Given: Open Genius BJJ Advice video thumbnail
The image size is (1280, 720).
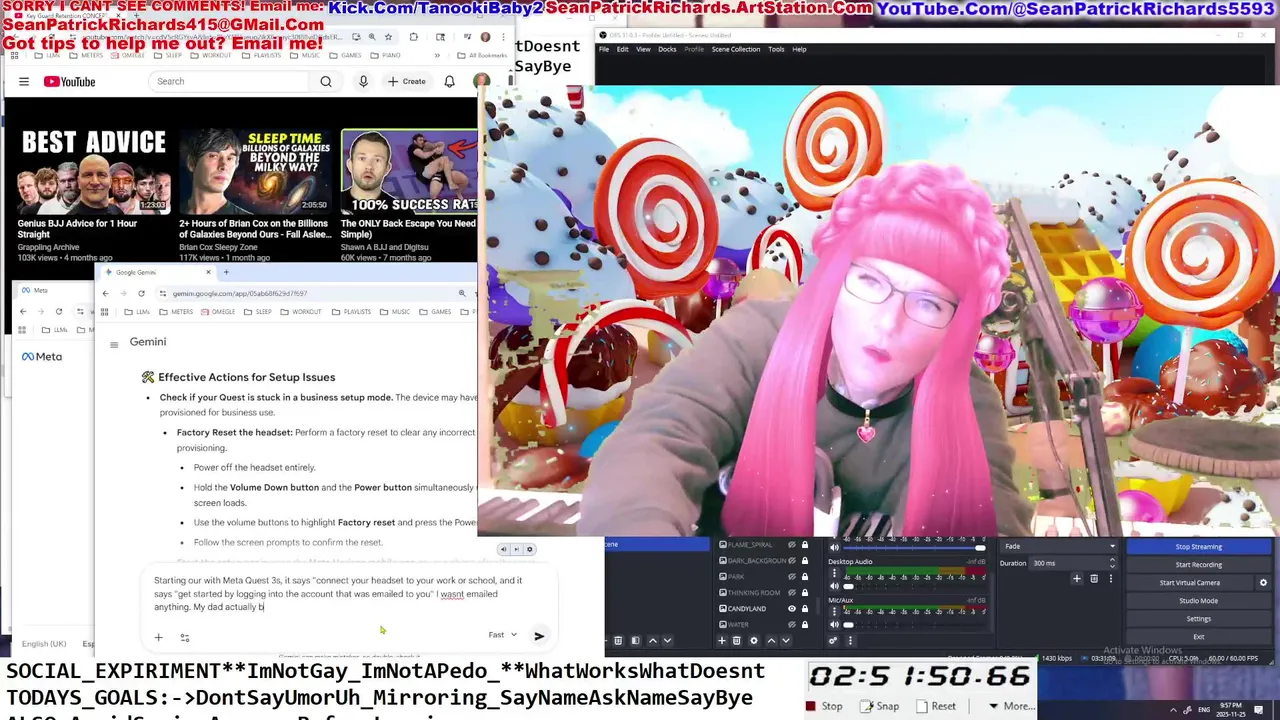Looking at the screenshot, I should click(93, 171).
